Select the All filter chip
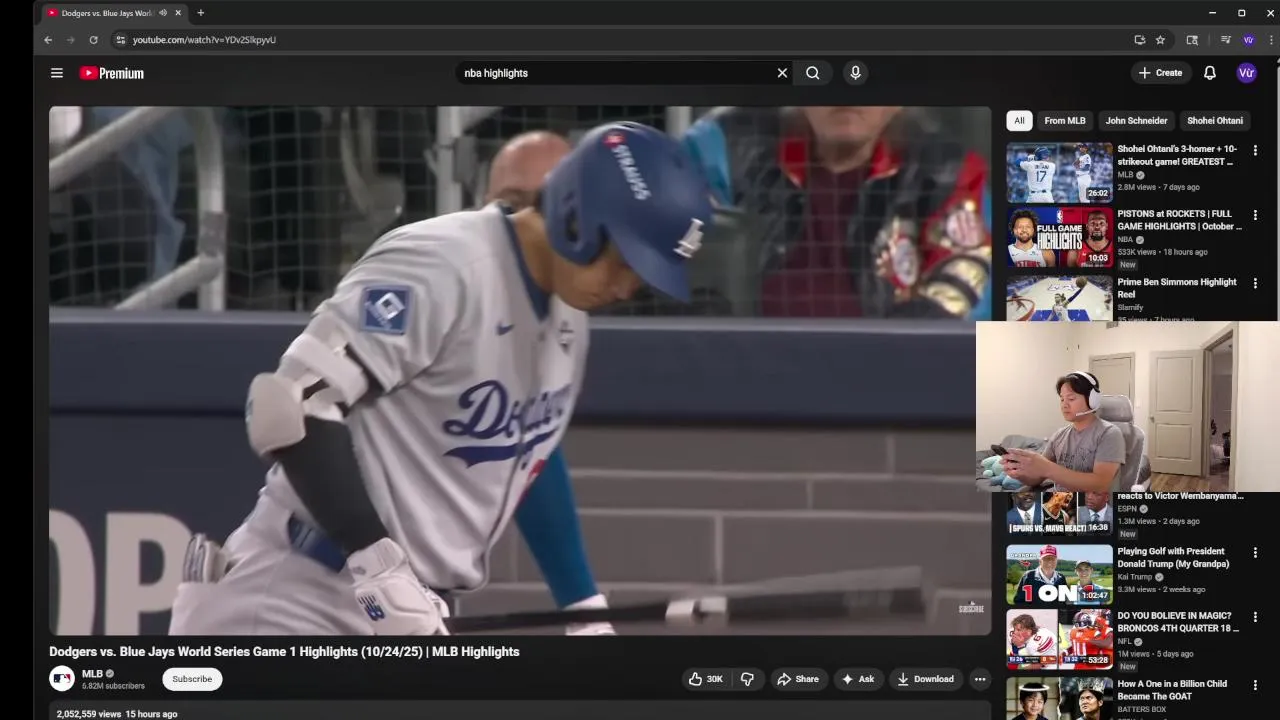This screenshot has width=1280, height=720. tap(1019, 121)
